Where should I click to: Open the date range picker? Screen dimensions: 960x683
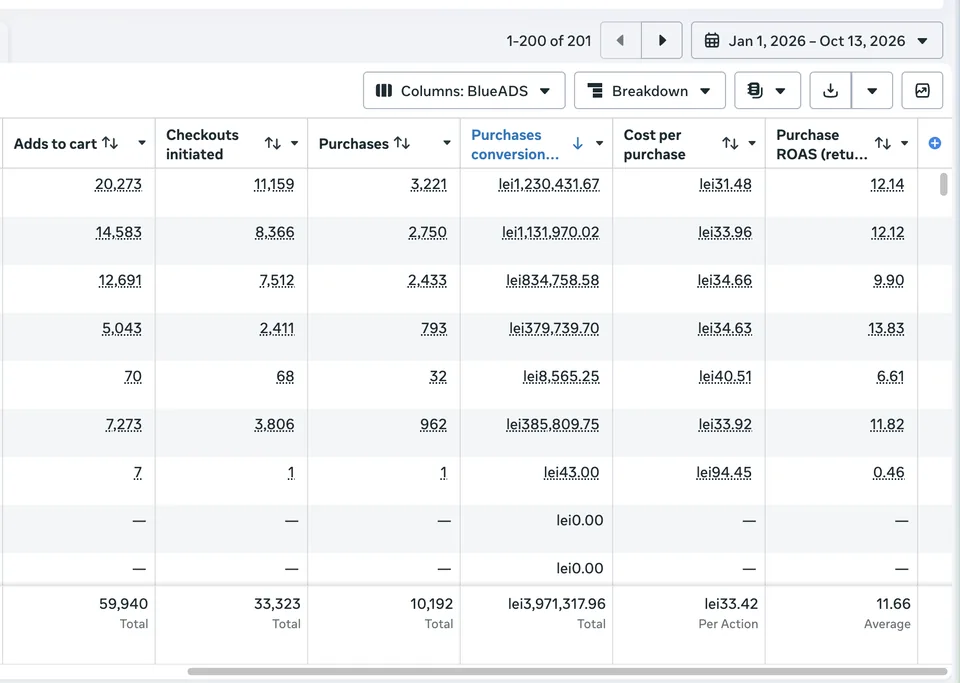click(817, 40)
